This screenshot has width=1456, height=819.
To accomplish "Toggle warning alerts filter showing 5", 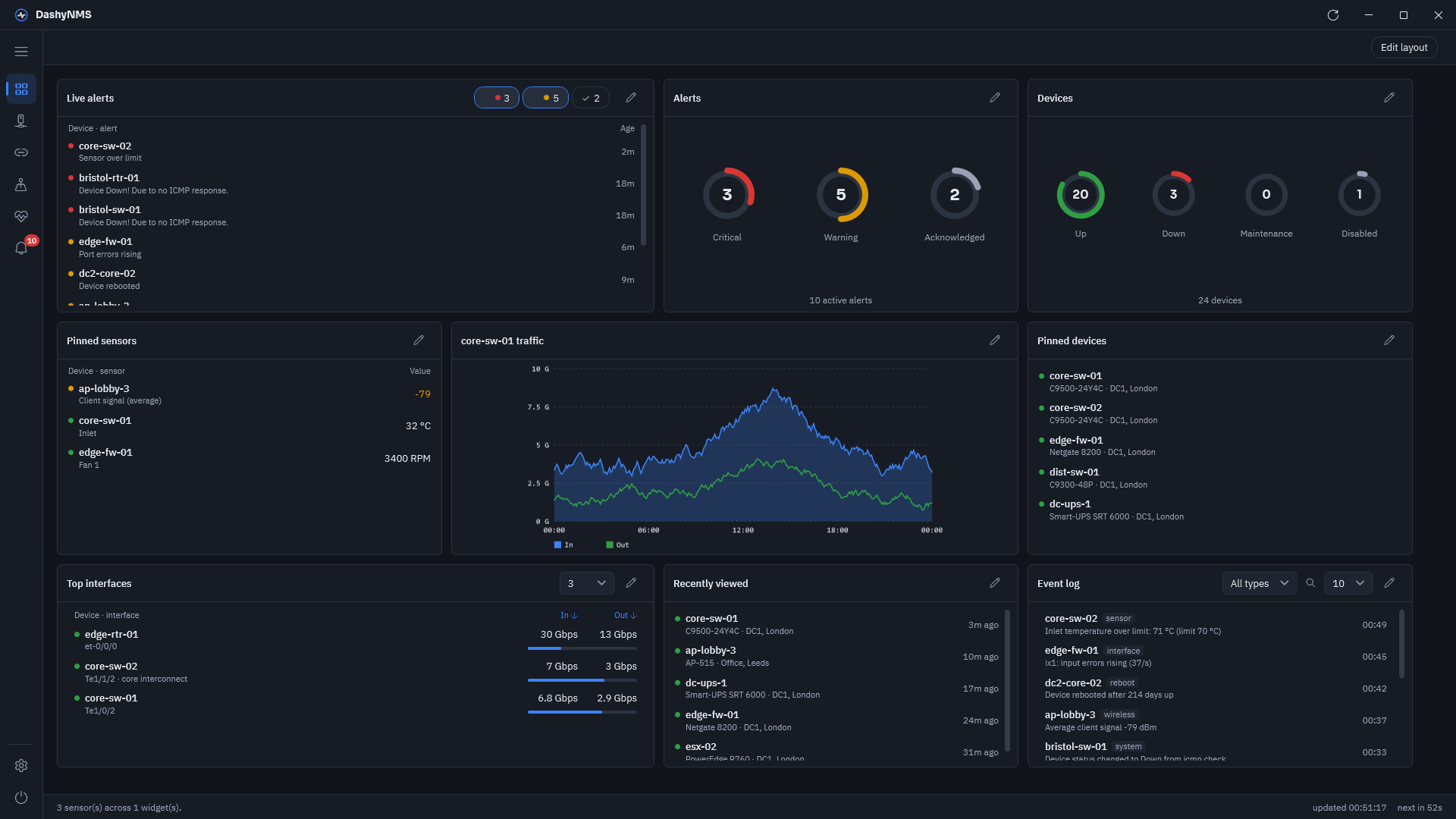I will pyautogui.click(x=546, y=98).
